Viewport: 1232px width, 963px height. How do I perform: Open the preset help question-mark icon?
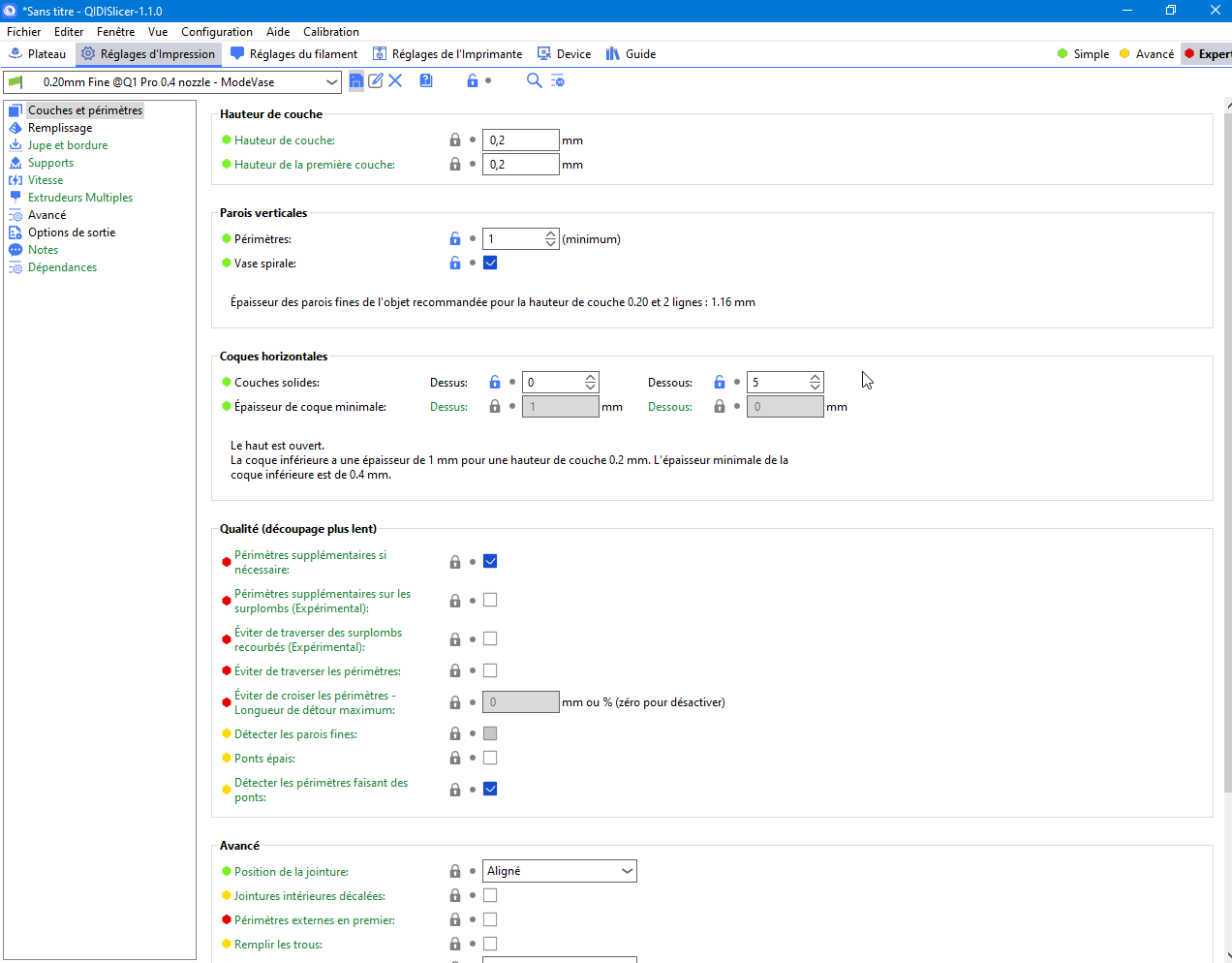426,81
